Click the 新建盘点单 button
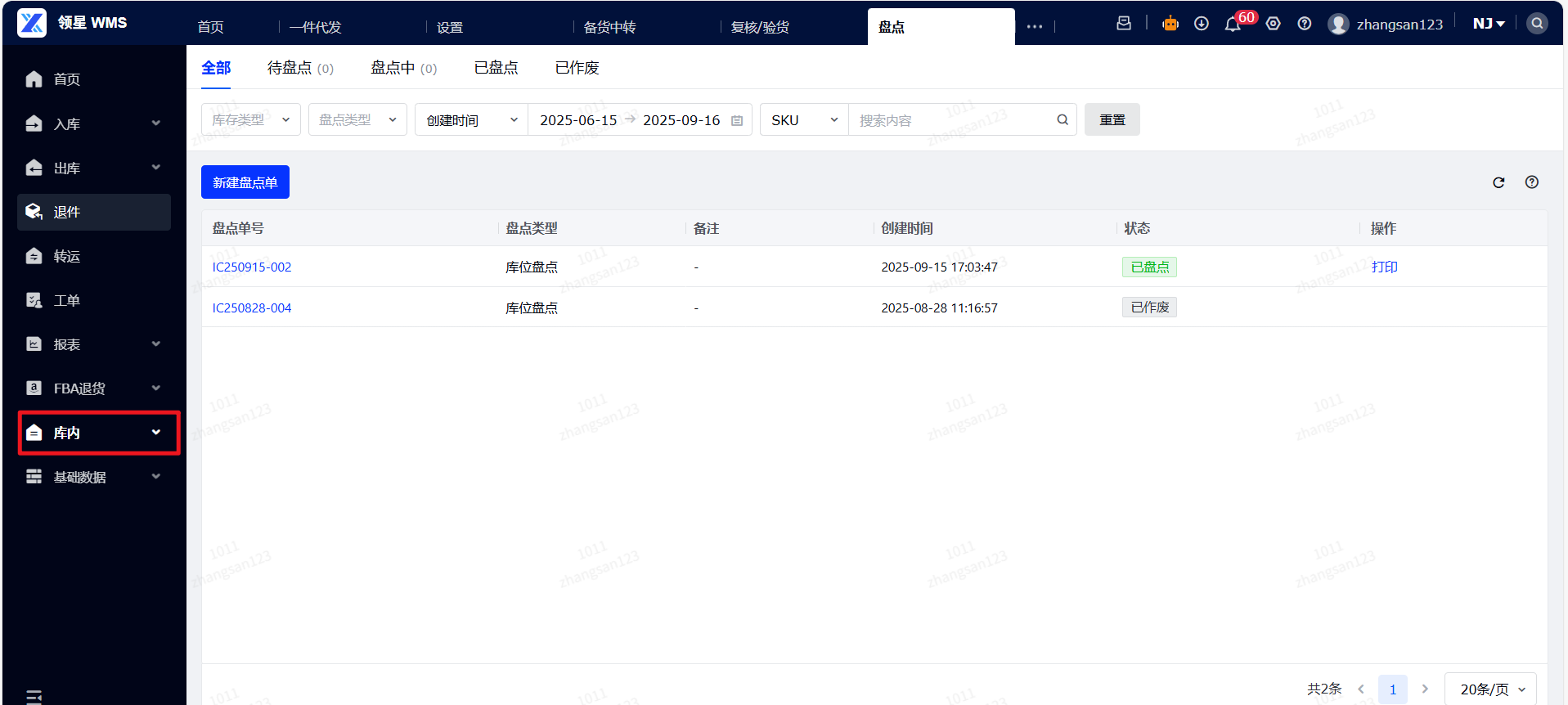 coord(245,182)
